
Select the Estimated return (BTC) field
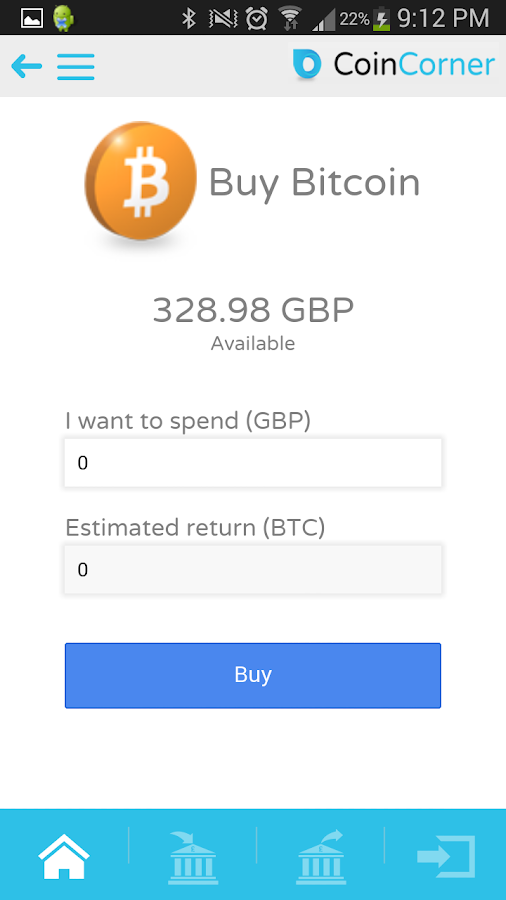click(x=253, y=569)
